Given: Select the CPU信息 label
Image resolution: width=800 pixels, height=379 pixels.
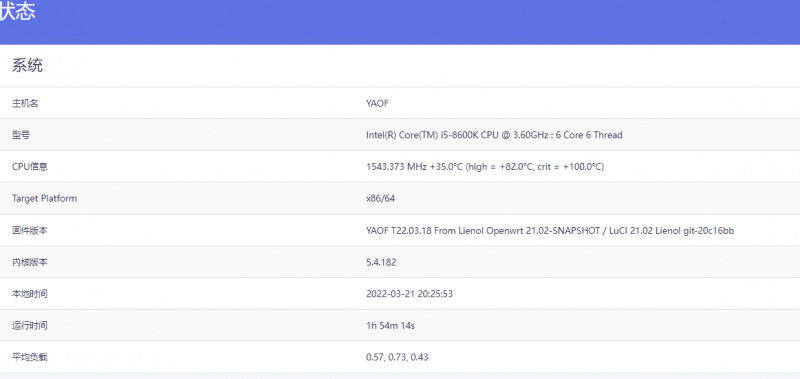Looking at the screenshot, I should tap(30, 167).
